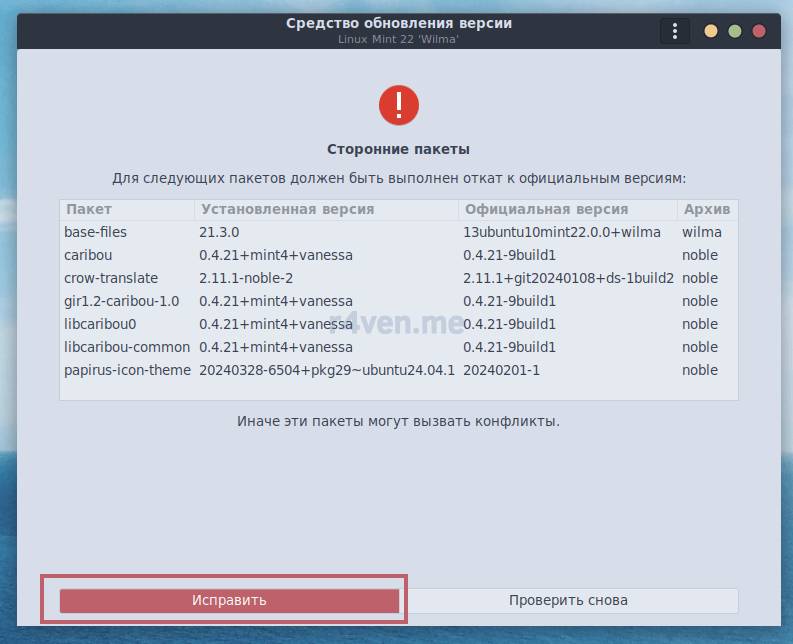Click the Сторонние пакеты heading
The width and height of the screenshot is (793, 644).
(x=398, y=149)
